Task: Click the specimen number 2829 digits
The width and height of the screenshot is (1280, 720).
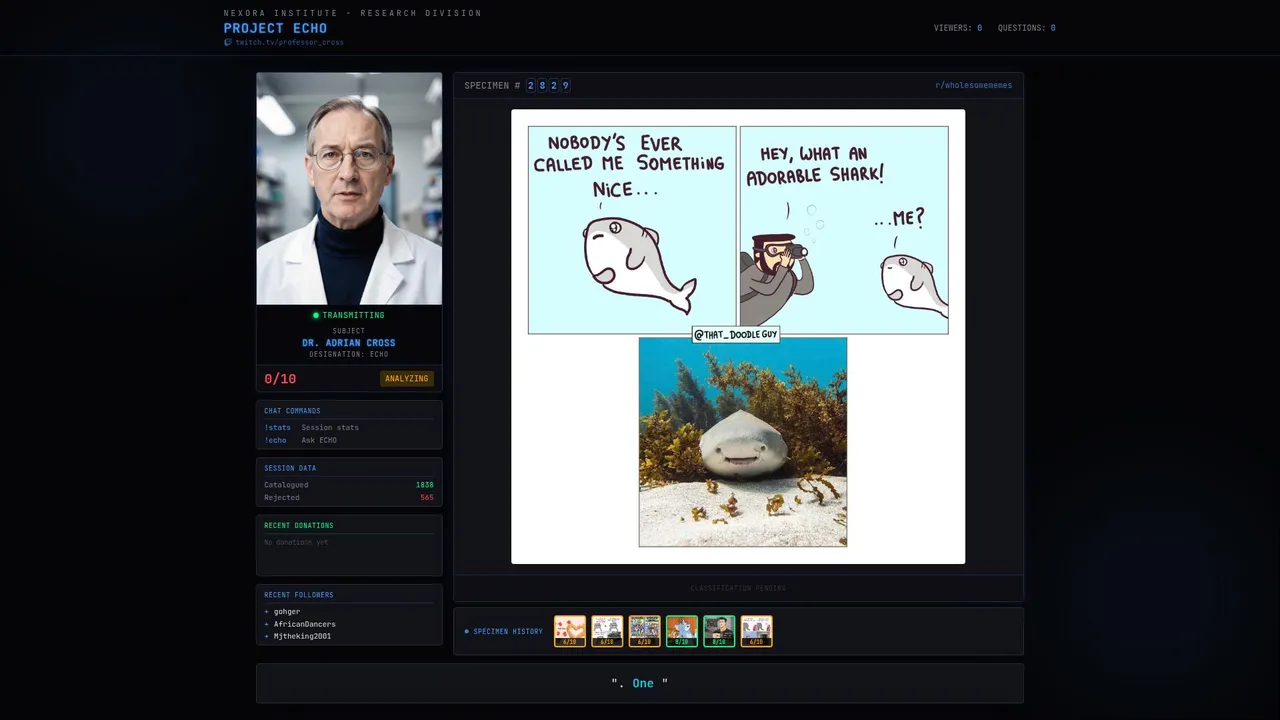Action: click(548, 86)
